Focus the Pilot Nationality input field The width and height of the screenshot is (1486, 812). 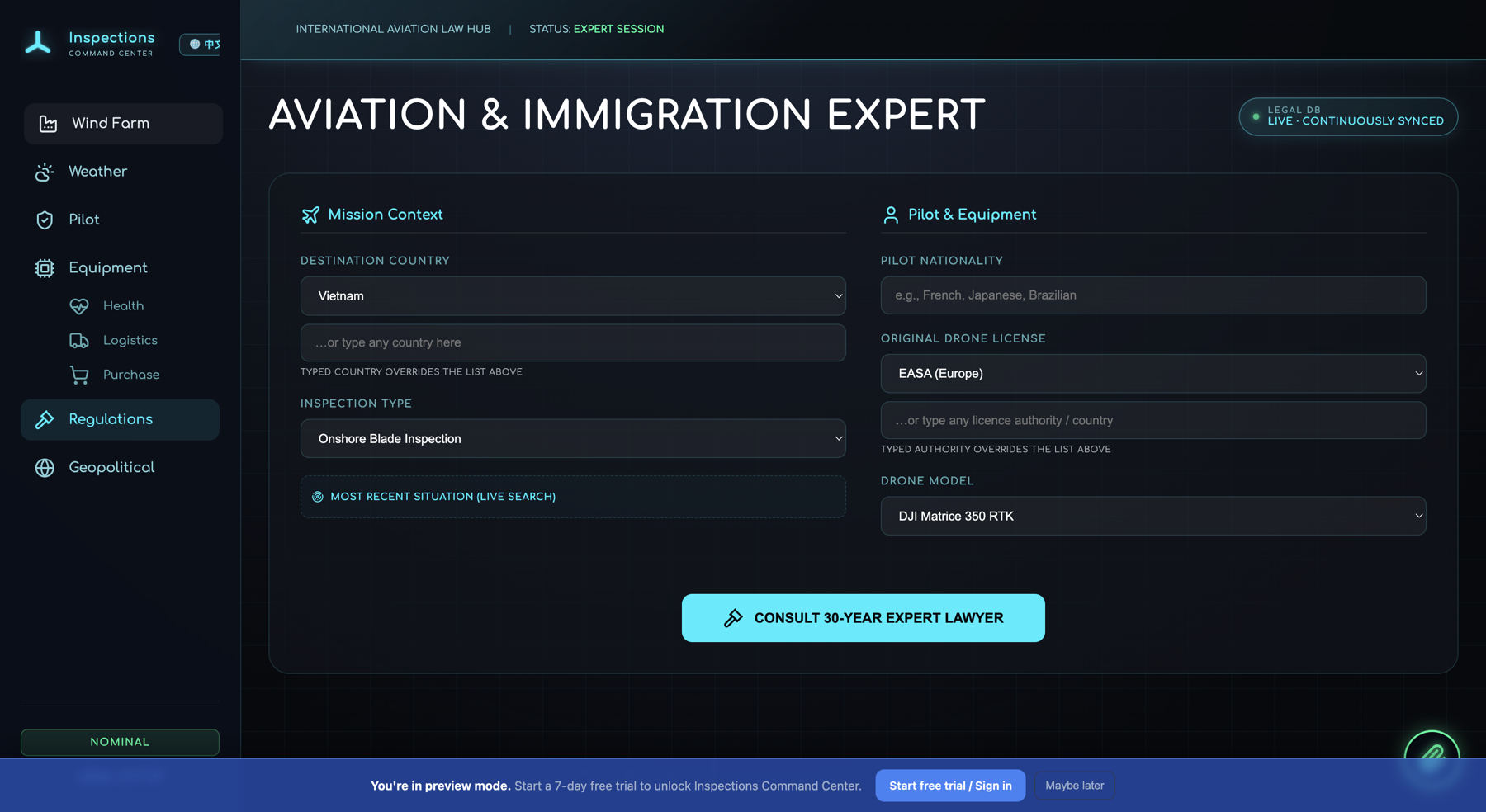tap(1153, 295)
